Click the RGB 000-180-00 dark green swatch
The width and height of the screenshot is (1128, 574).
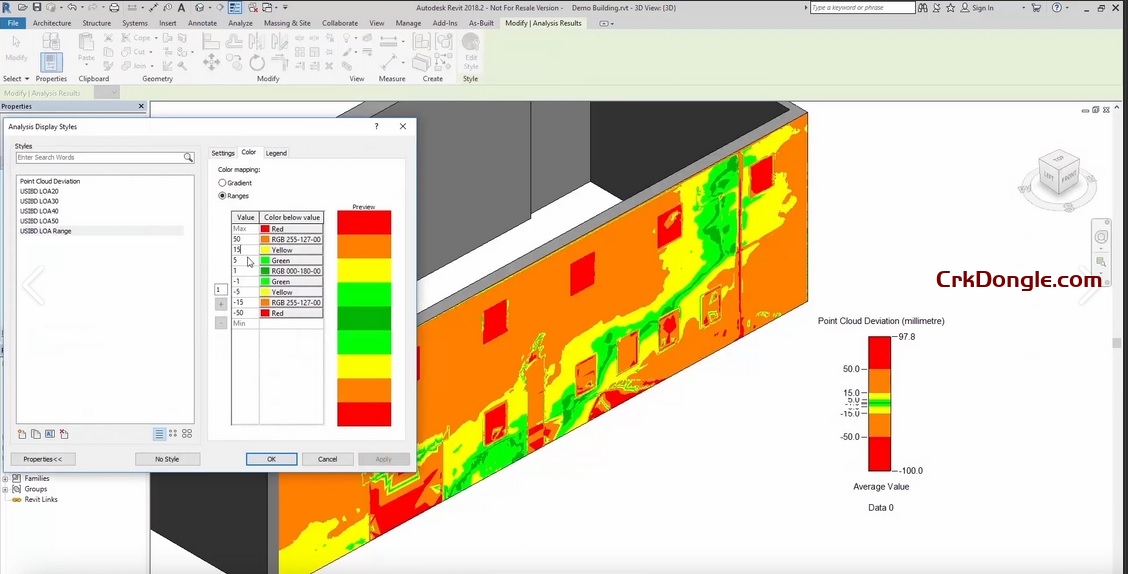tap(265, 271)
